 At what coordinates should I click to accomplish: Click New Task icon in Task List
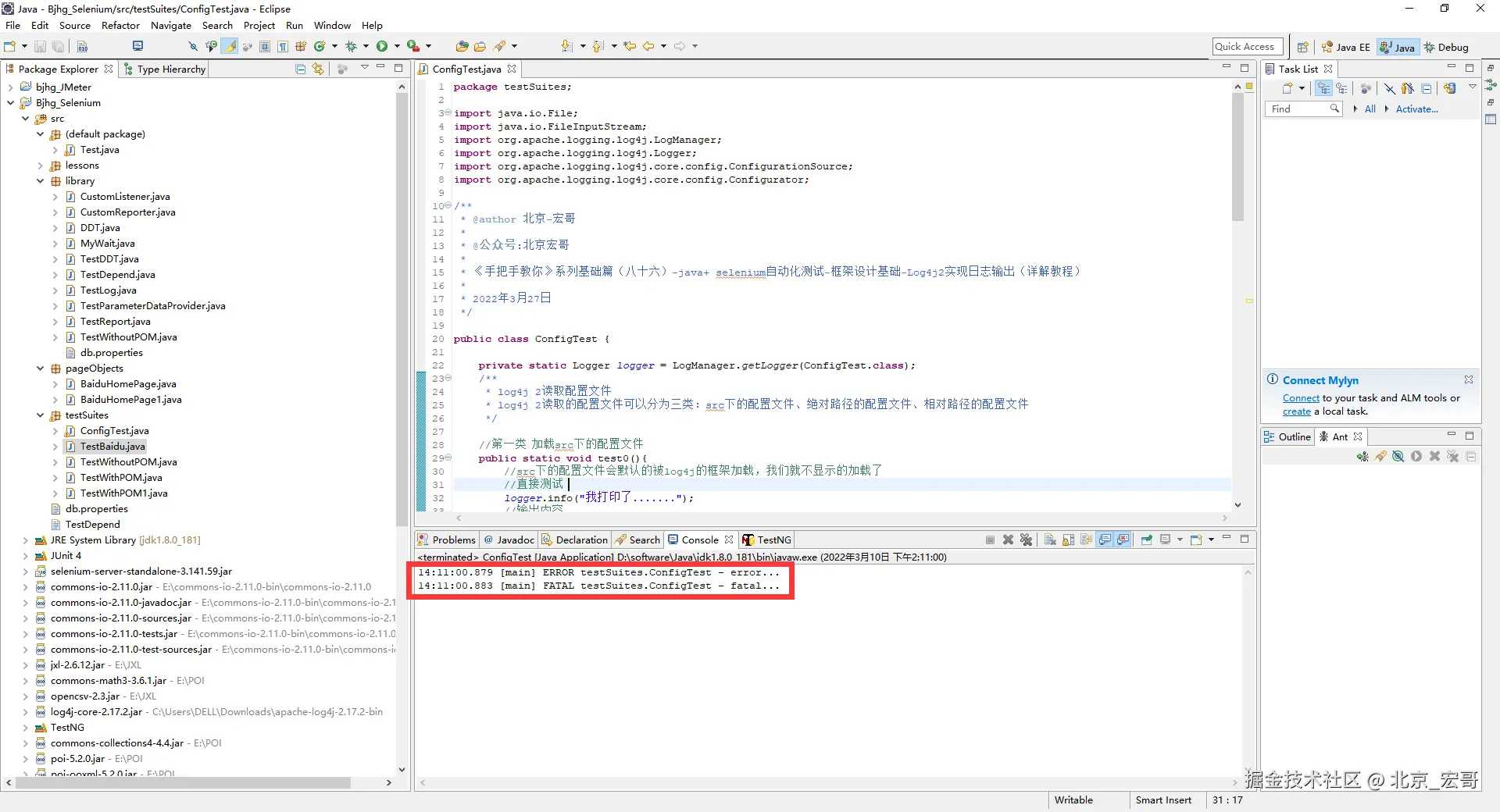click(x=1287, y=88)
